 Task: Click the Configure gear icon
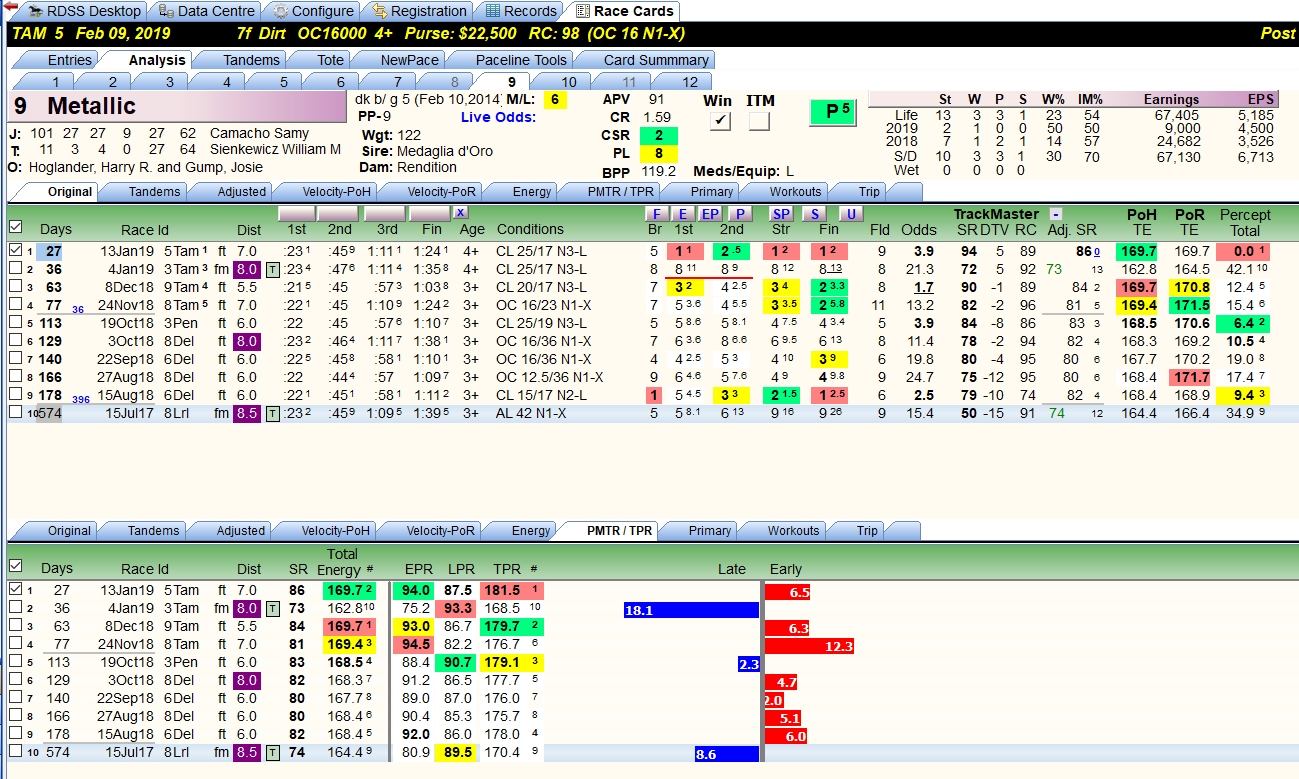point(281,11)
